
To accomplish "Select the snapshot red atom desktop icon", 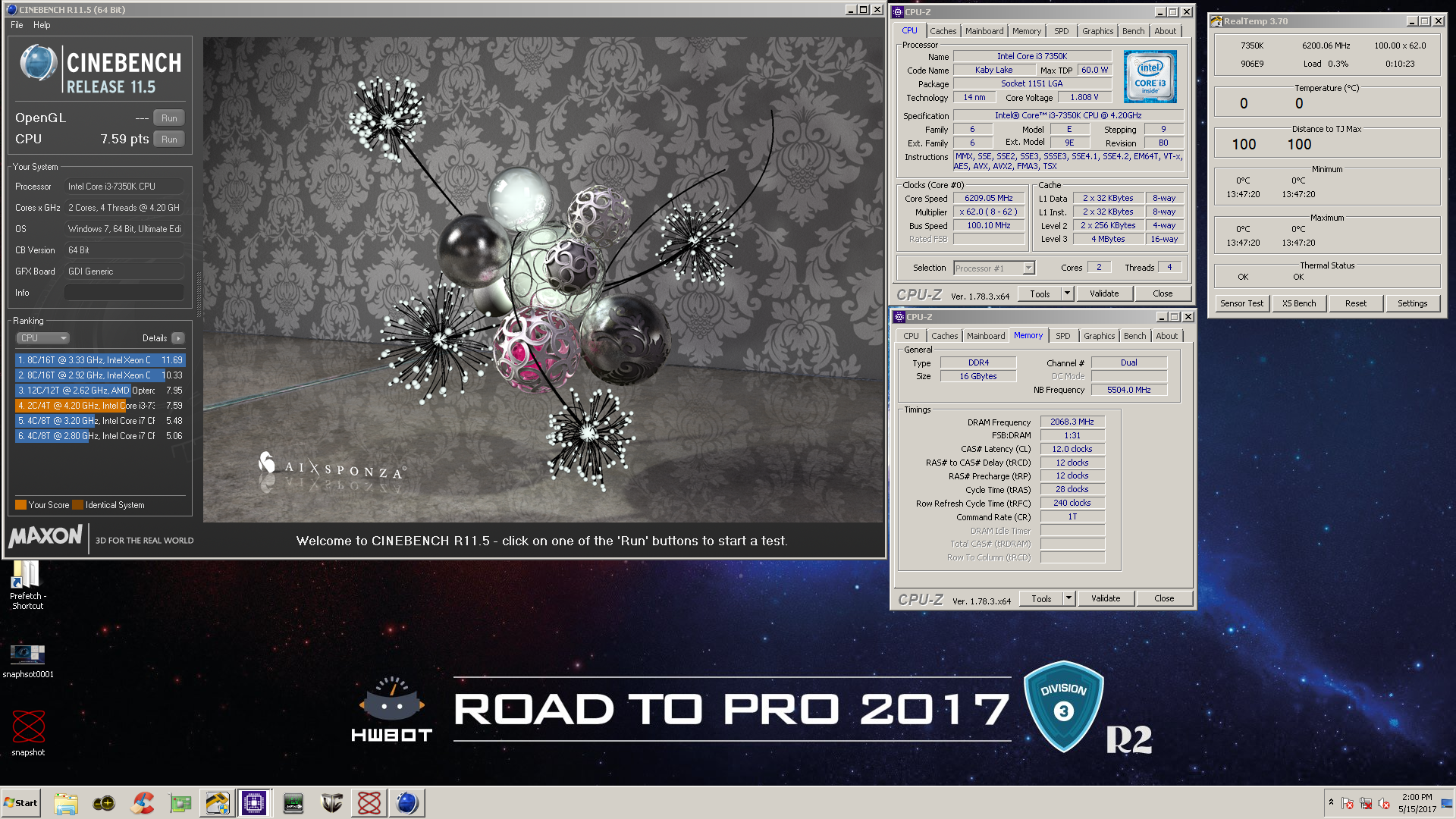I will point(28,733).
